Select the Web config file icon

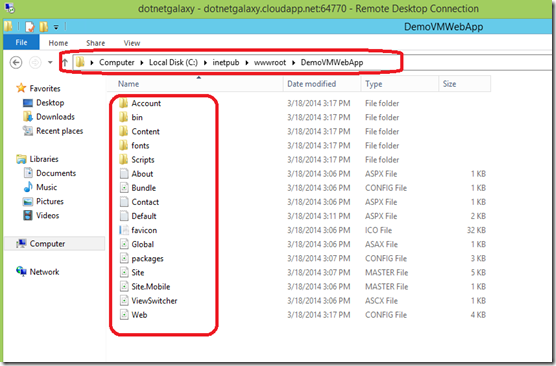point(124,315)
